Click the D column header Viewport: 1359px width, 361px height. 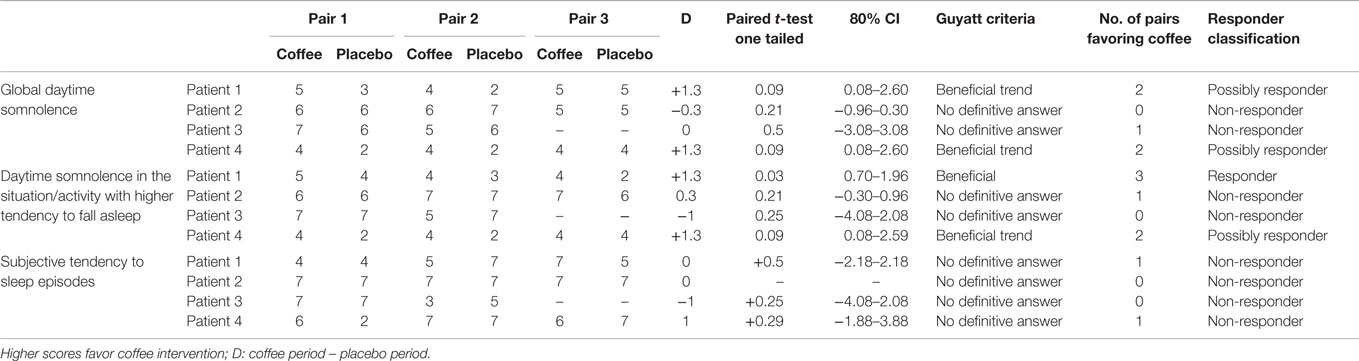click(x=680, y=19)
